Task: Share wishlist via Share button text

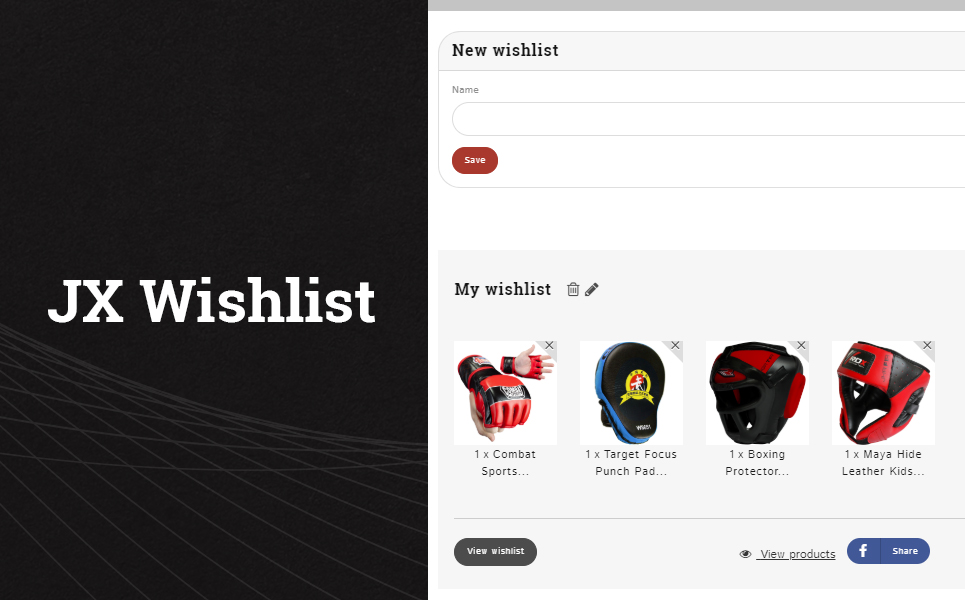Action: click(905, 551)
